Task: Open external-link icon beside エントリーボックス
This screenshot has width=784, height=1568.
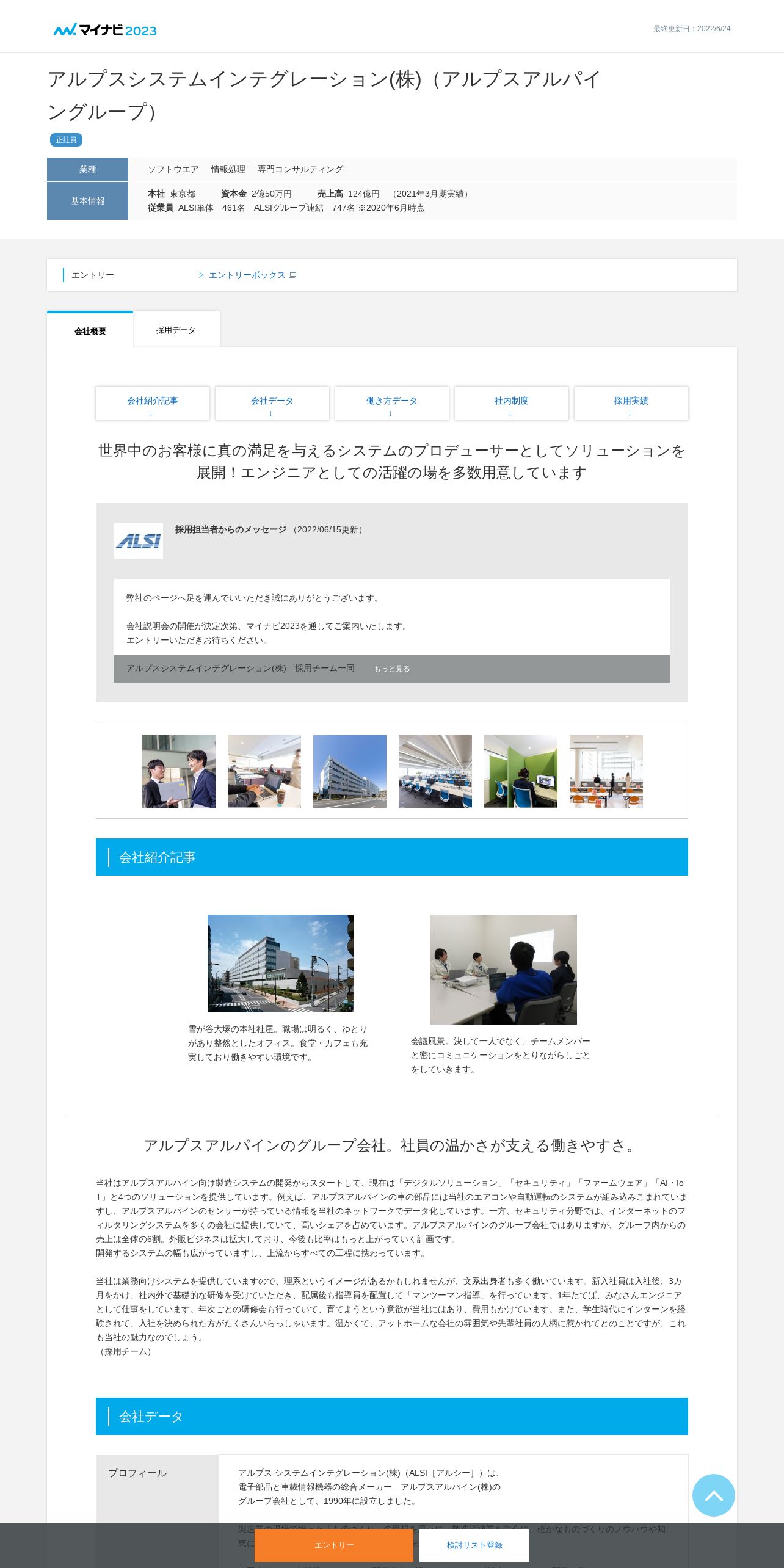Action: pos(292,275)
